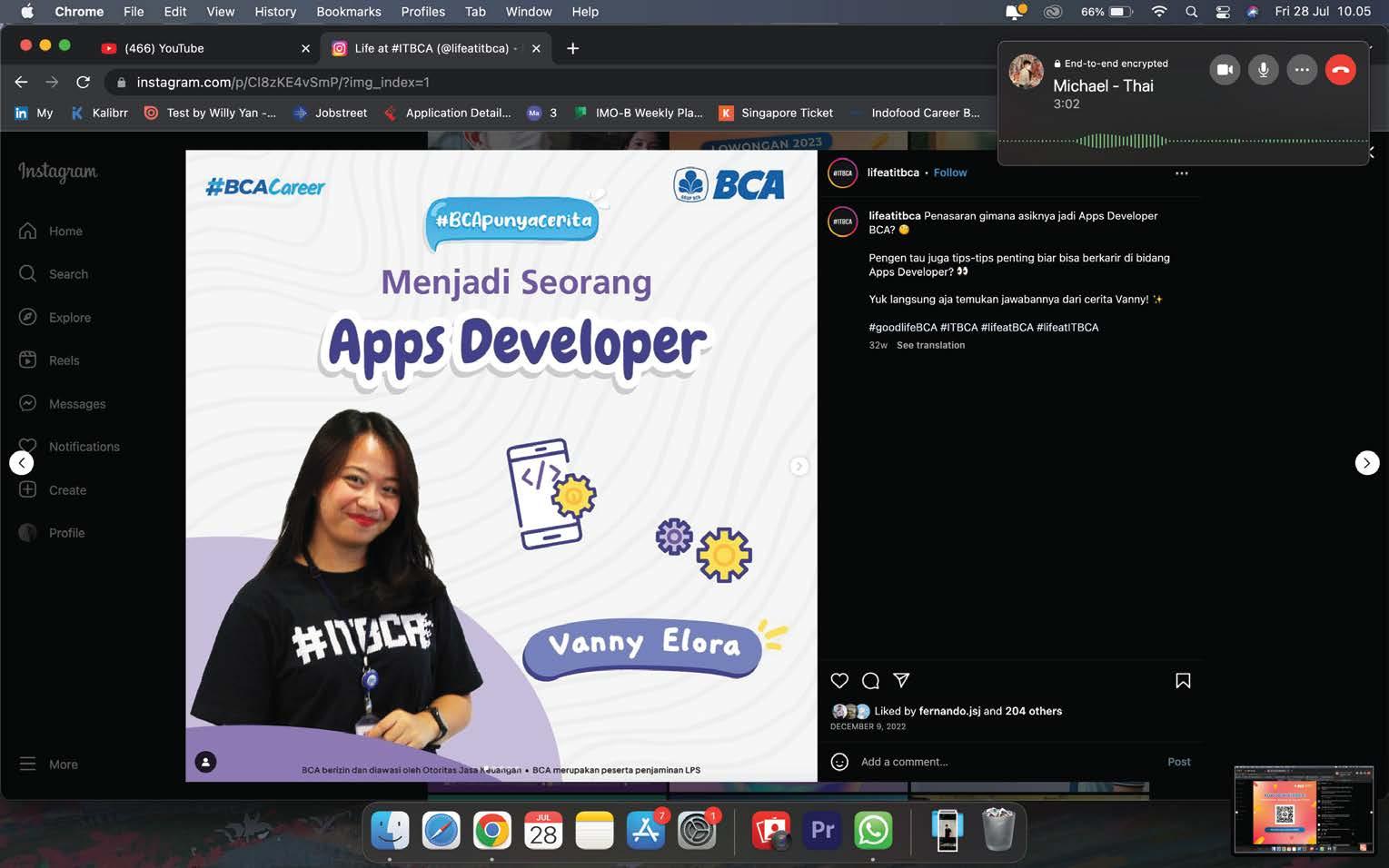The image size is (1389, 868).
Task: Open Profile page from sidebar
Action: (52, 533)
